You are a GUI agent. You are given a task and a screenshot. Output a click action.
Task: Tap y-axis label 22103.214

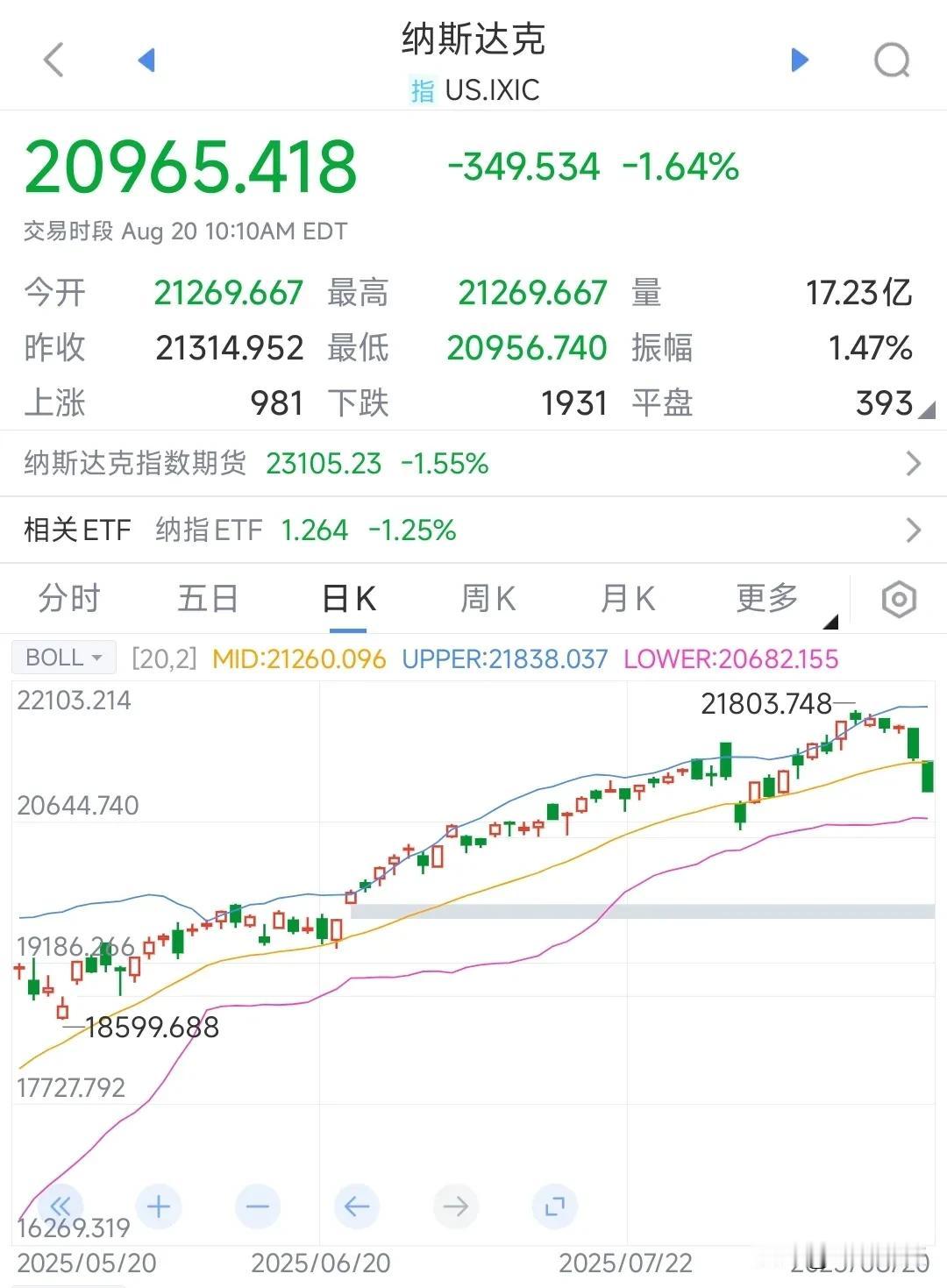[x=74, y=701]
